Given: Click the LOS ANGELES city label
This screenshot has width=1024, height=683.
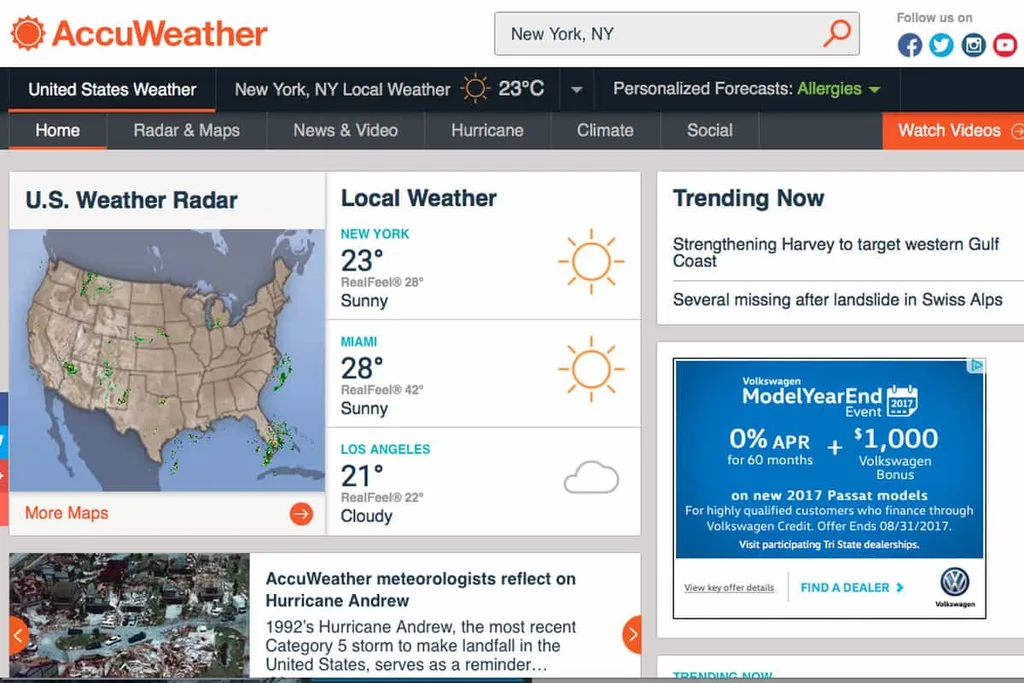Looking at the screenshot, I should point(385,449).
